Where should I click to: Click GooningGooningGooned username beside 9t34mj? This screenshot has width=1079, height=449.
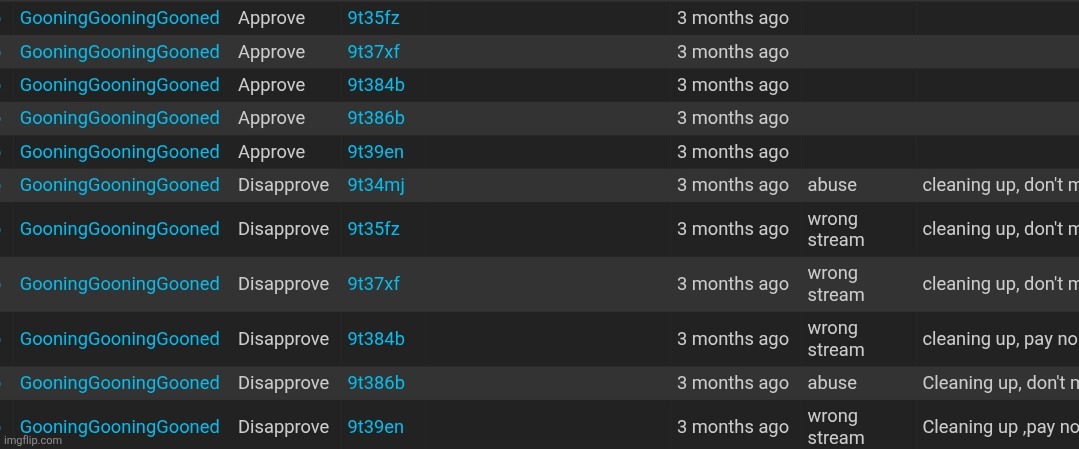point(120,185)
